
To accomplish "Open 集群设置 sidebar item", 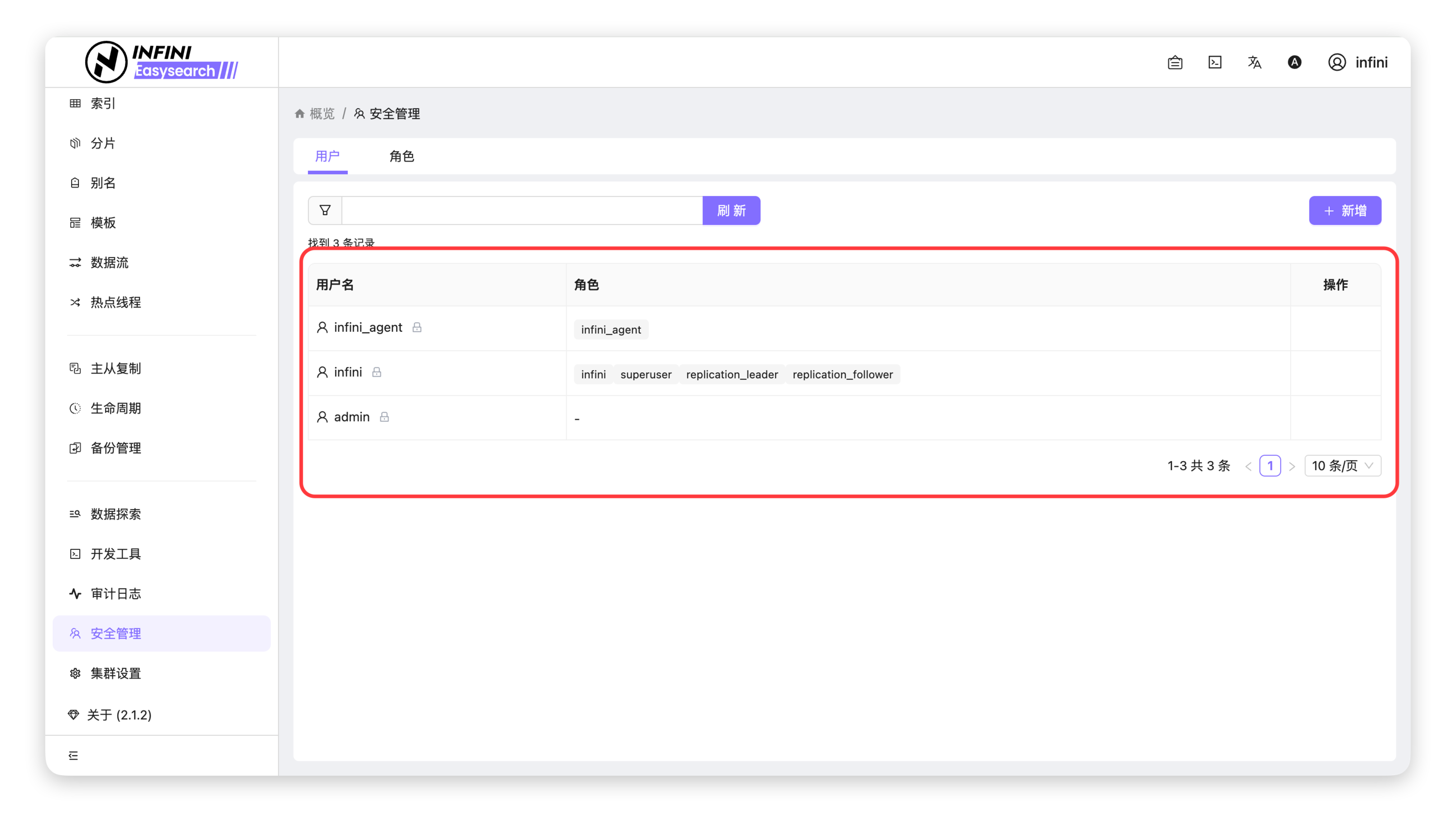I will pos(116,673).
